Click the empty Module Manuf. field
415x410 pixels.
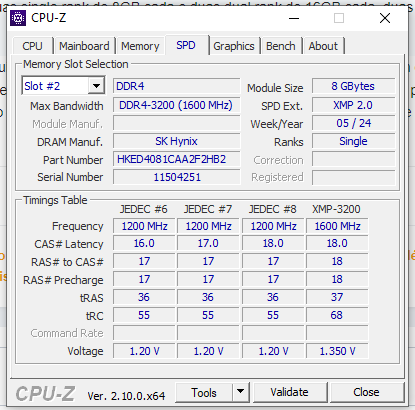(x=176, y=123)
